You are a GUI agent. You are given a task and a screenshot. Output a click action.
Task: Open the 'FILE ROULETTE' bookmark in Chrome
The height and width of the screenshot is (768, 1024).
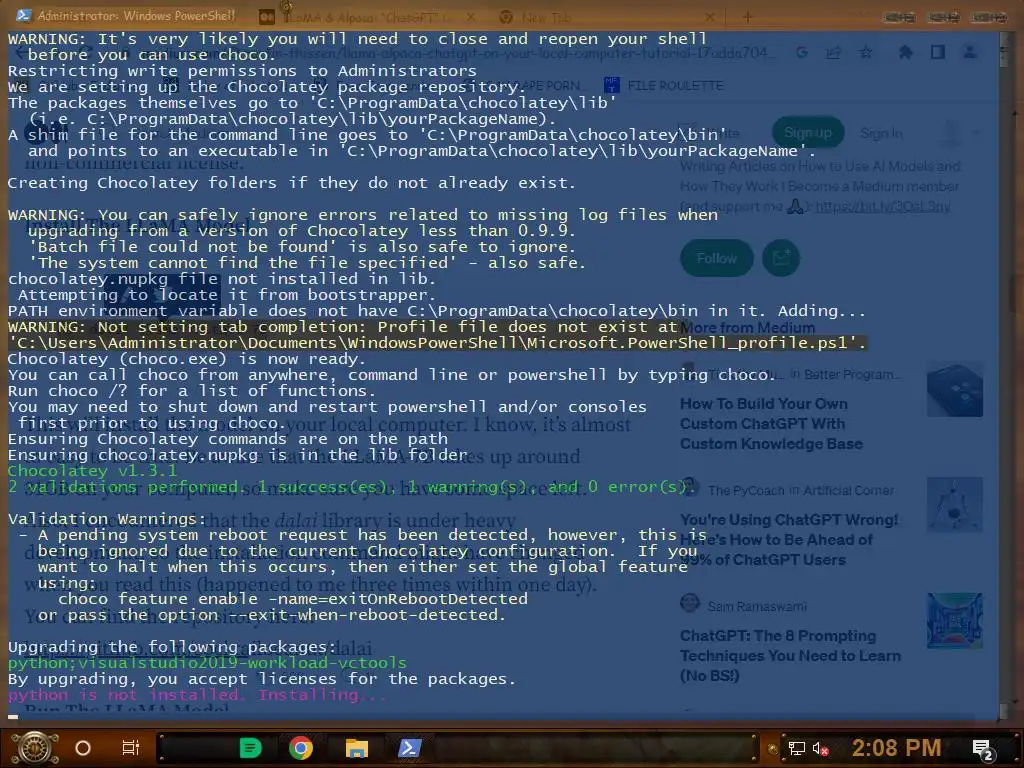coord(664,86)
